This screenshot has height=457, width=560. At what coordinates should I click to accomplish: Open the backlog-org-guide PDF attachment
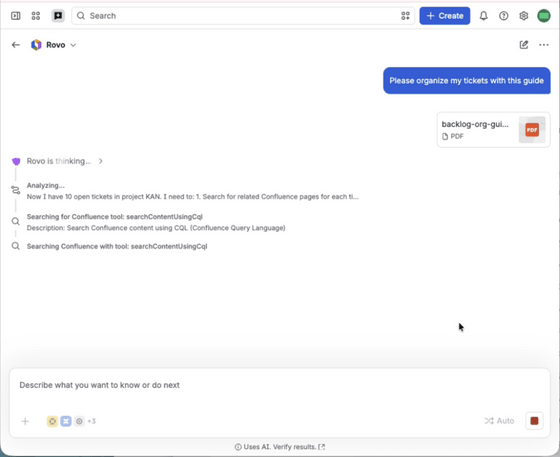[494, 130]
